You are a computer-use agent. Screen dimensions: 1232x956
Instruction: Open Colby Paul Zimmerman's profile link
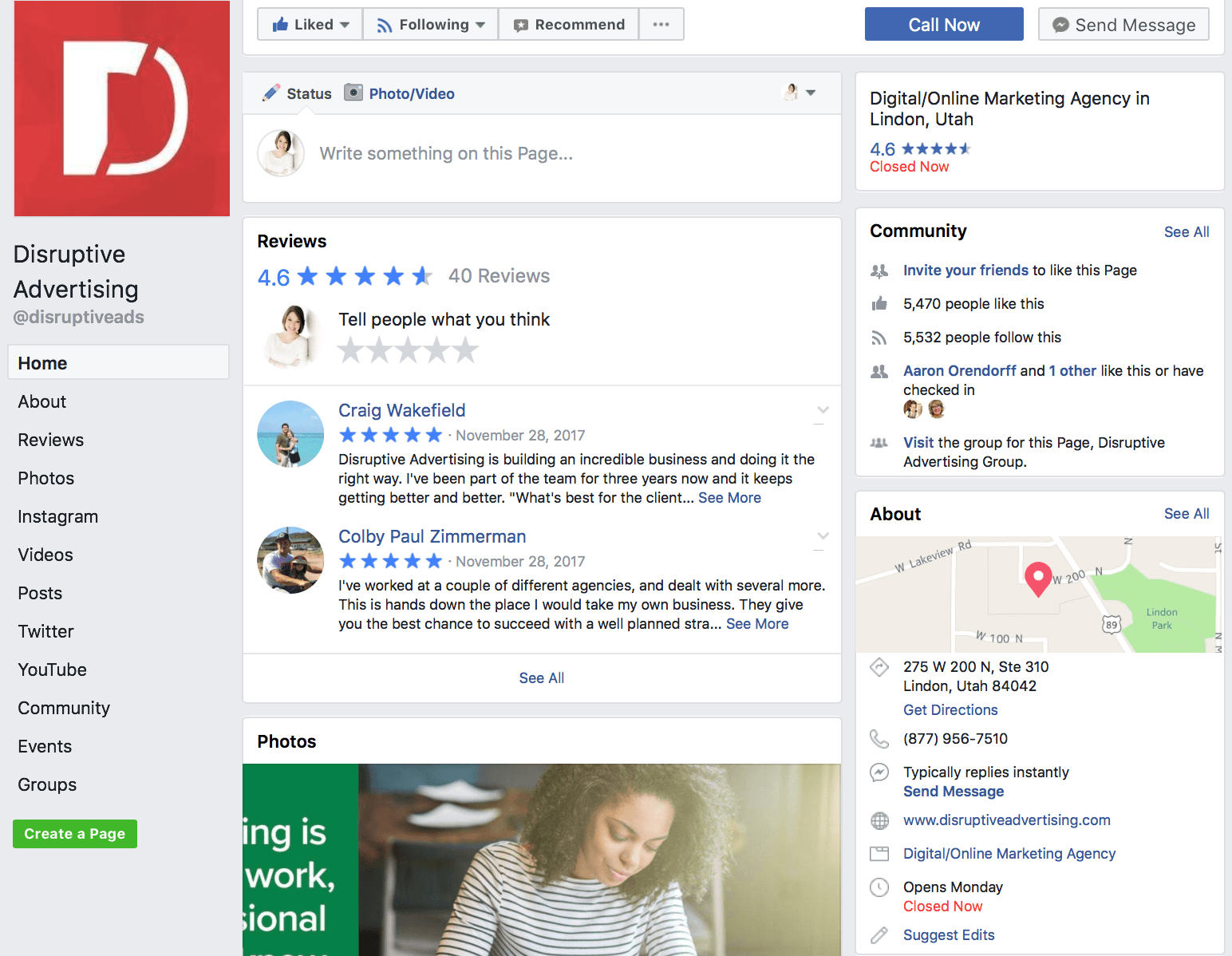point(432,536)
